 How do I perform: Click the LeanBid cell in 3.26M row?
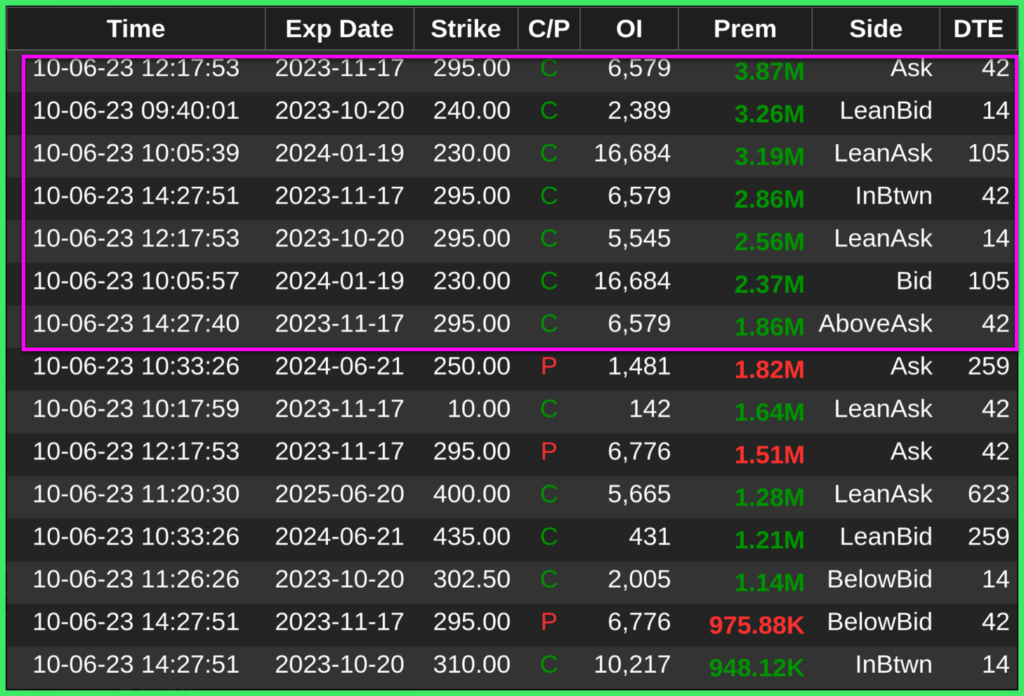(x=886, y=110)
